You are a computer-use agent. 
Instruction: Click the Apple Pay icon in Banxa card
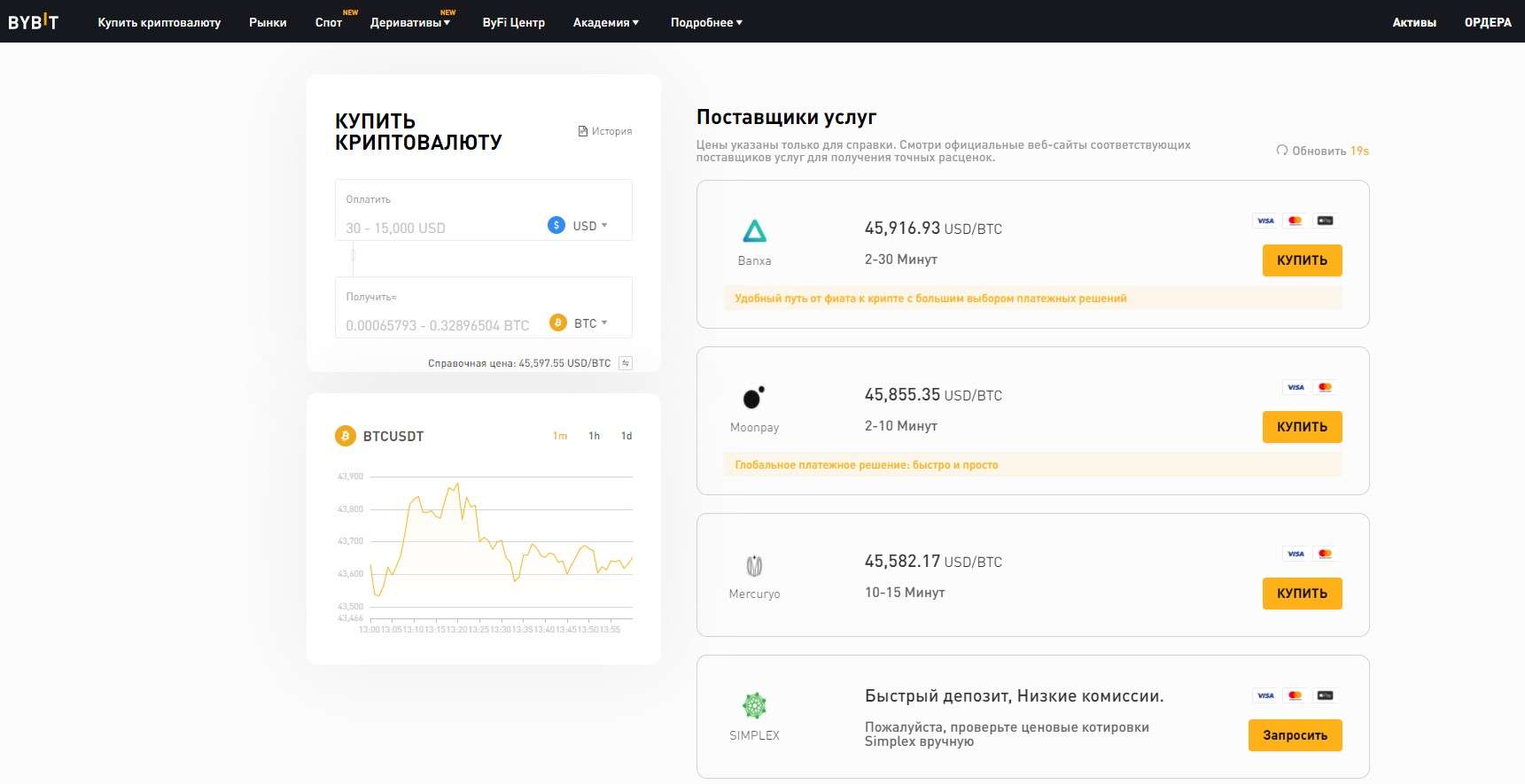[x=1325, y=221]
